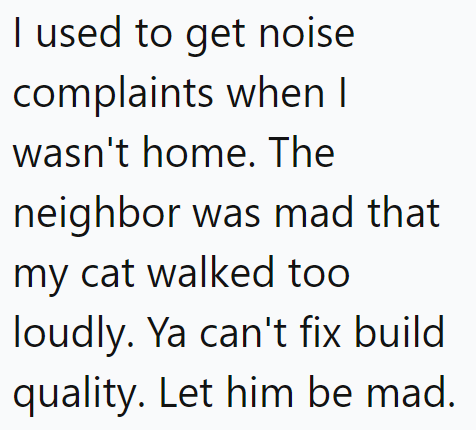
Task: Click the word "when" in the second line
Action: tap(275, 92)
